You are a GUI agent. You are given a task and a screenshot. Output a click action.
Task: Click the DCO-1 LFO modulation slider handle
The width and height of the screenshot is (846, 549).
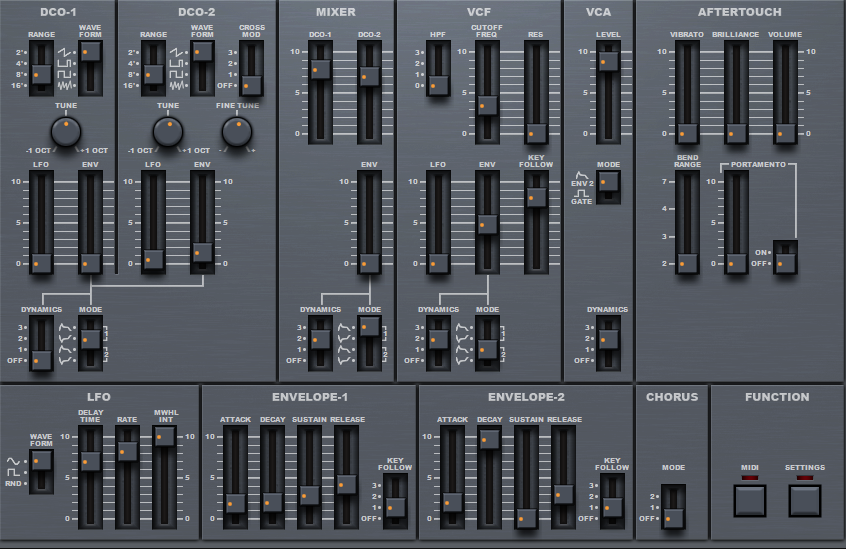(42, 264)
